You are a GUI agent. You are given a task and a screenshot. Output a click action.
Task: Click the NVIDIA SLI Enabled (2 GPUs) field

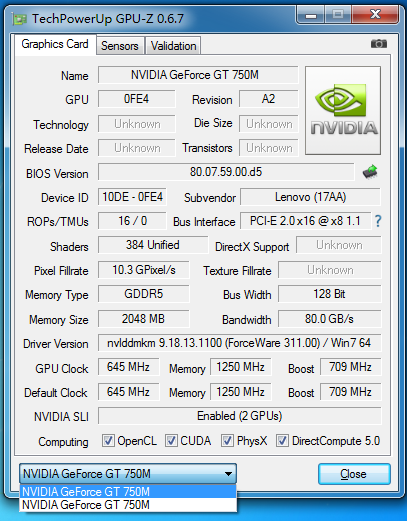pyautogui.click(x=239, y=416)
